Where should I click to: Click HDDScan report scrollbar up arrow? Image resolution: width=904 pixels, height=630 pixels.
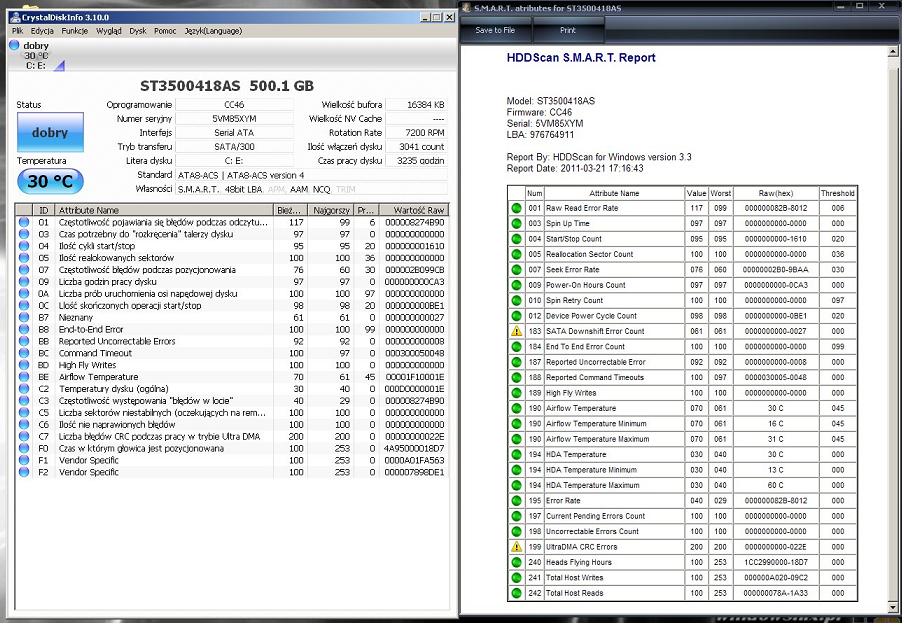pos(893,52)
